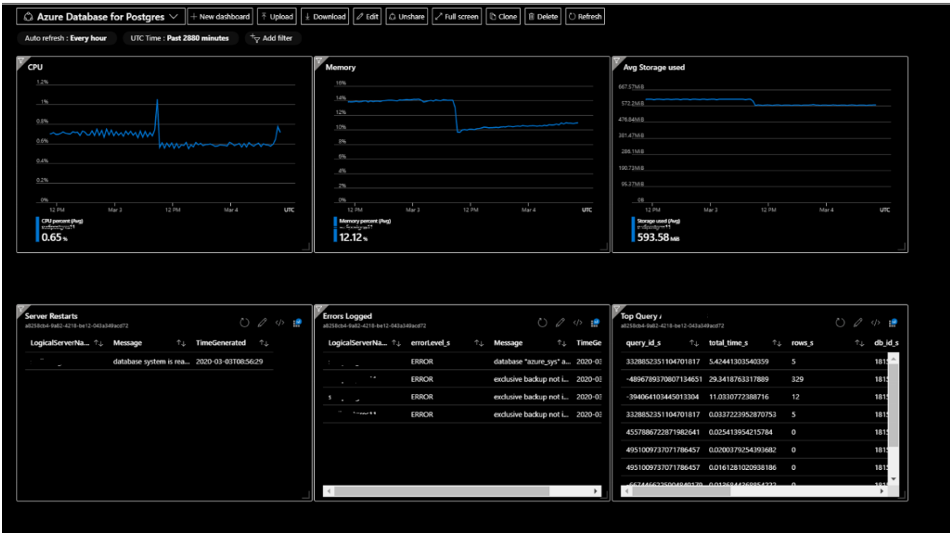Show query code for Top Query tile
This screenshot has width=950, height=534.
tap(875, 322)
